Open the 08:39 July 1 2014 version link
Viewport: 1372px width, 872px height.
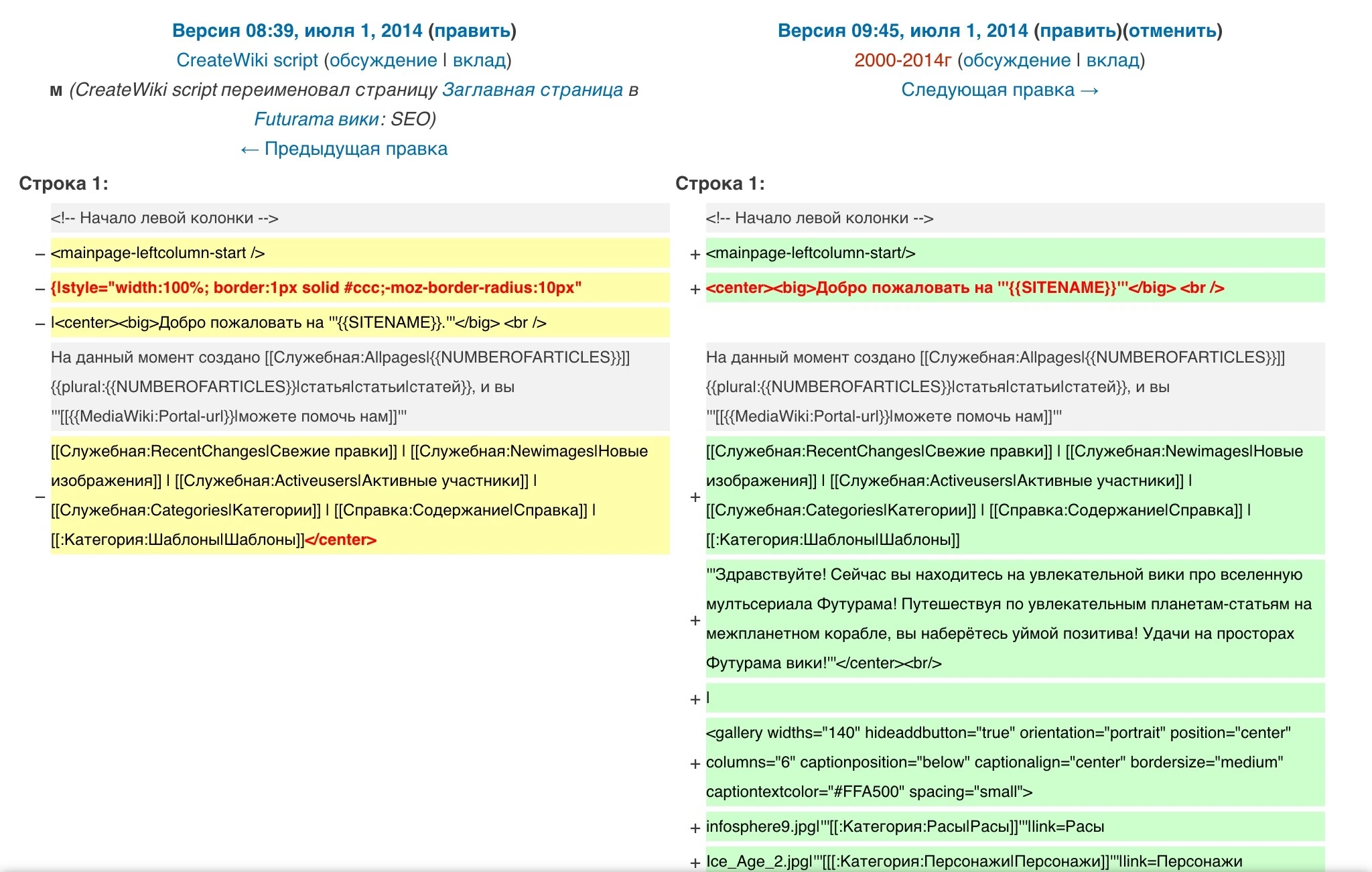[x=297, y=31]
